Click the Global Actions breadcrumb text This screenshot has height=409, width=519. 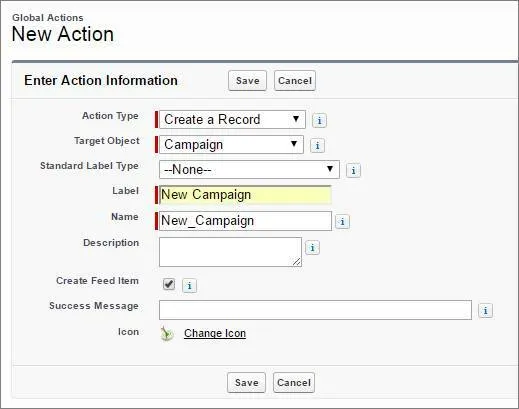click(48, 18)
